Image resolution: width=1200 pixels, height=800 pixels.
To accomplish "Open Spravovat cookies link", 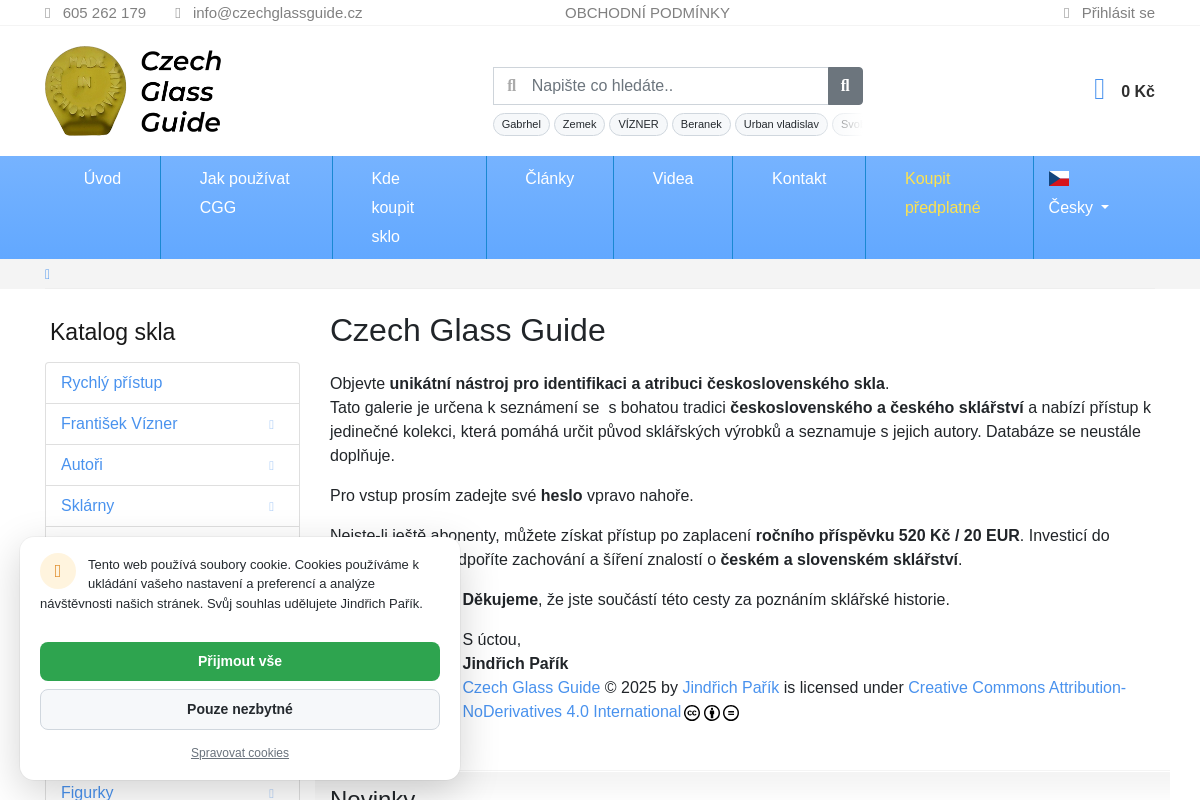I will click(240, 753).
